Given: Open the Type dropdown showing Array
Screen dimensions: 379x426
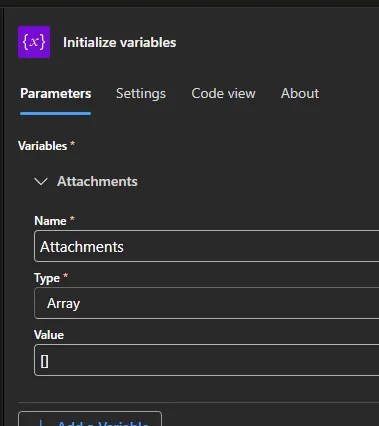Looking at the screenshot, I should [x=207, y=303].
